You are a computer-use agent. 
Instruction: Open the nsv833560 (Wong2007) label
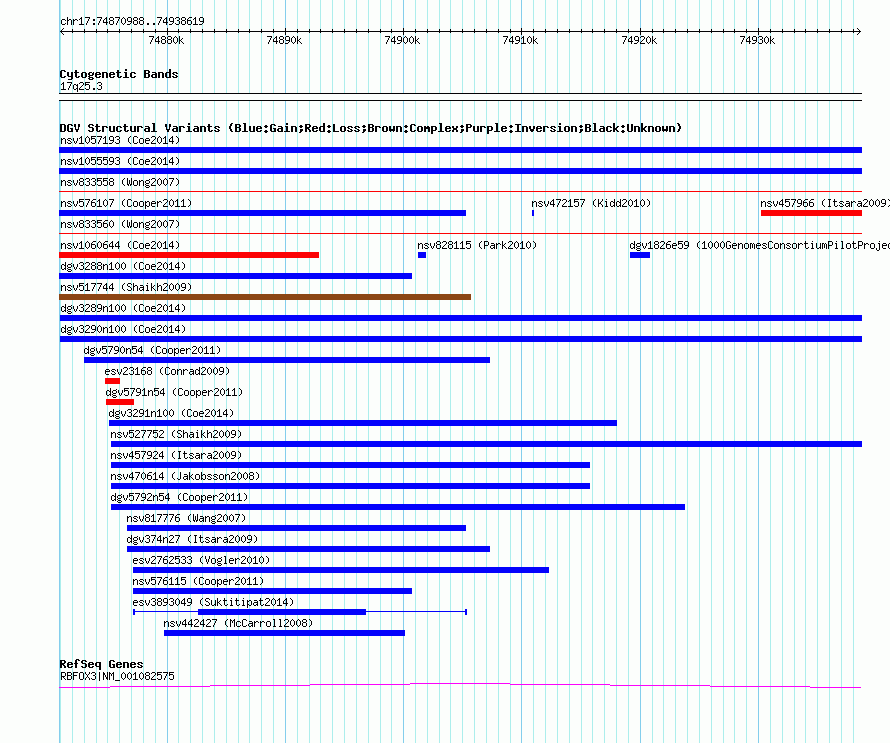pyautogui.click(x=120, y=224)
